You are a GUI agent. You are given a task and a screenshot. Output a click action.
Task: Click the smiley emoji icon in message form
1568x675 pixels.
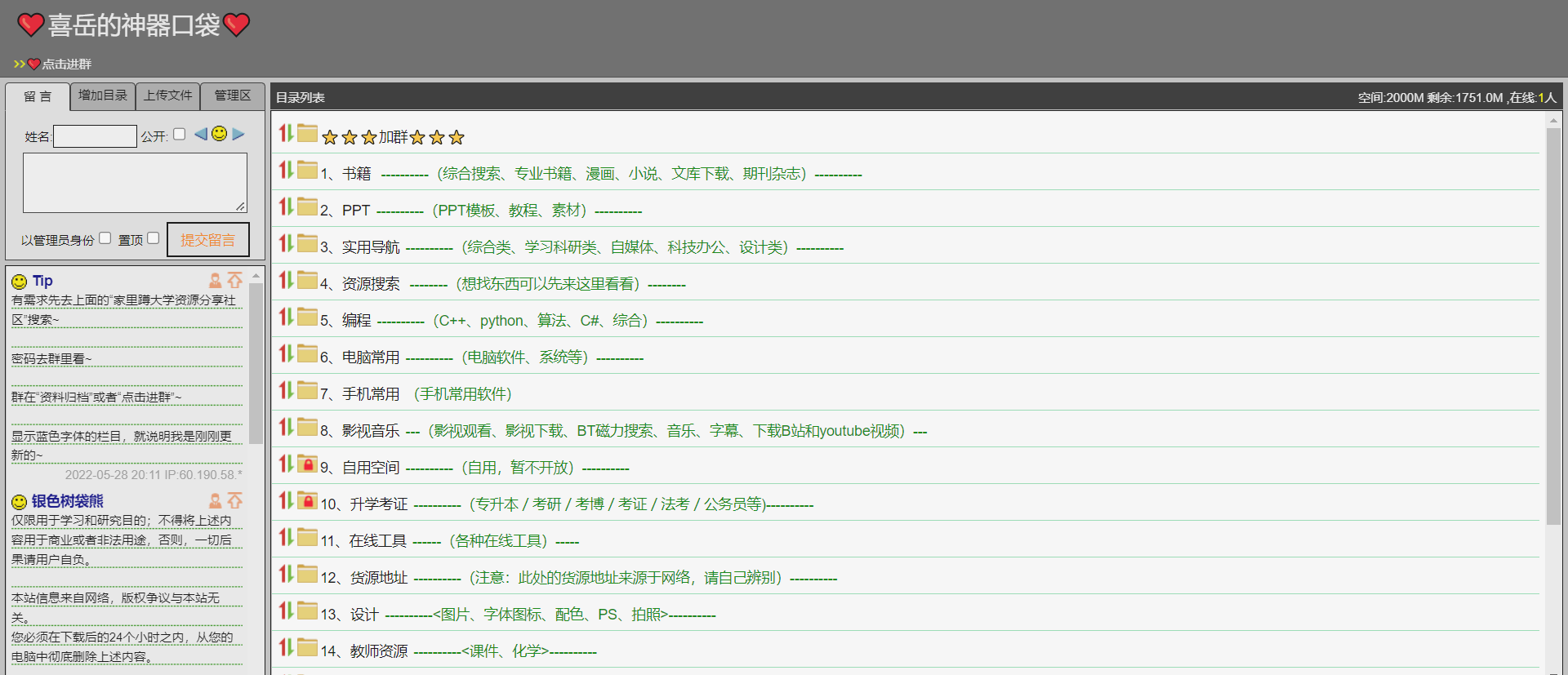219,134
